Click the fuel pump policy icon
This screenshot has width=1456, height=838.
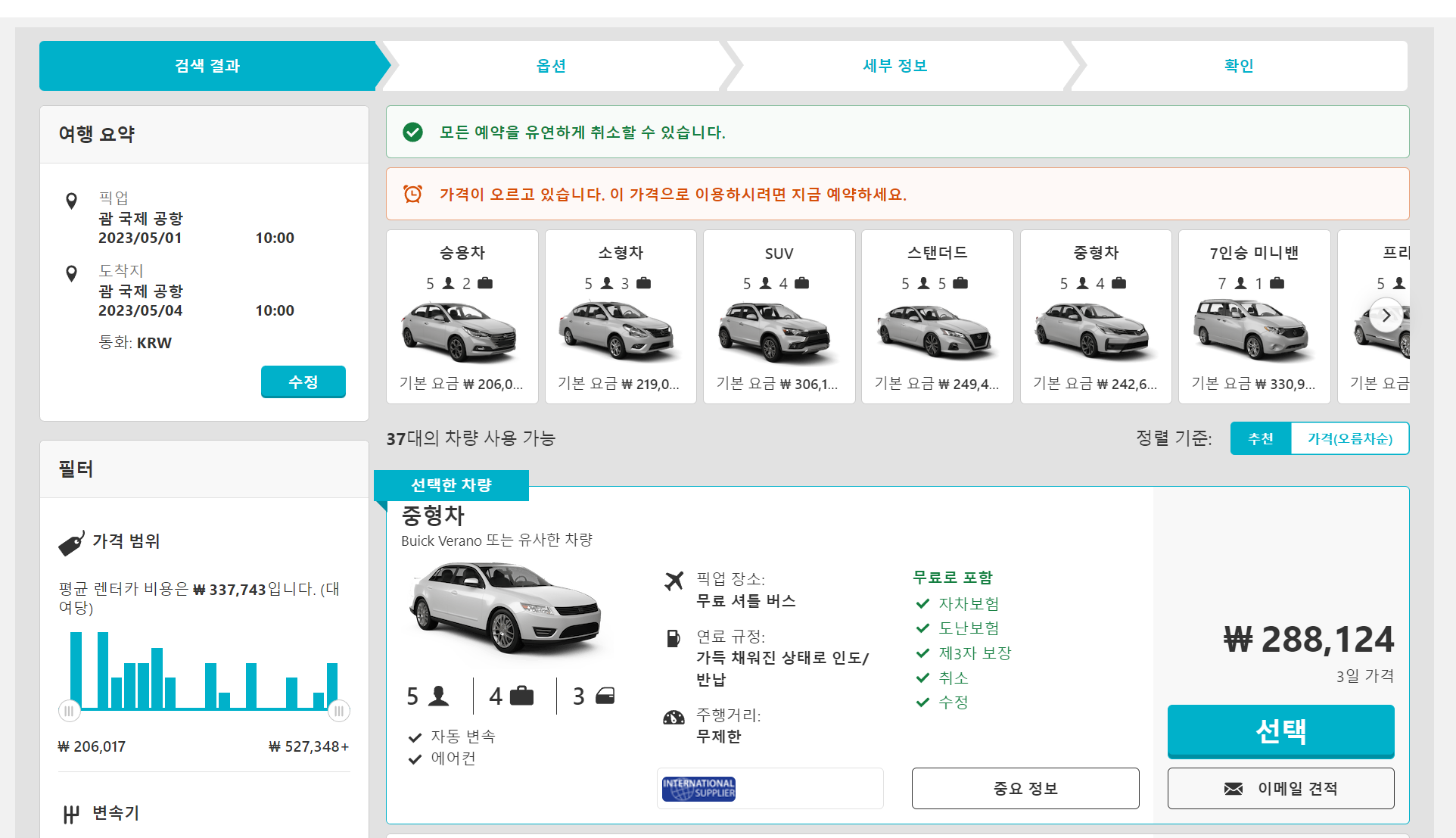coord(673,638)
